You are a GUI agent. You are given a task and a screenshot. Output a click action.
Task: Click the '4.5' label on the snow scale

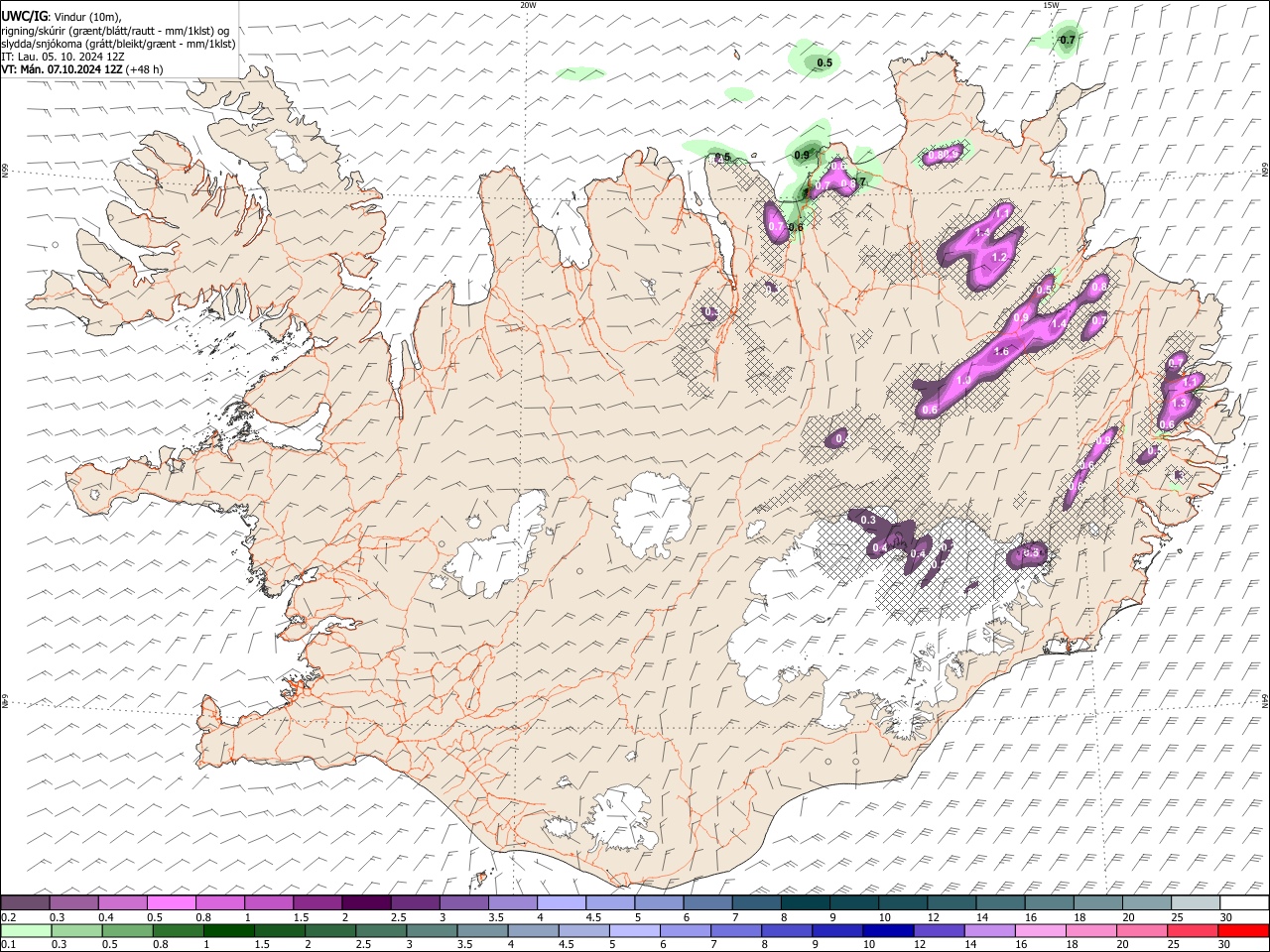tap(593, 916)
